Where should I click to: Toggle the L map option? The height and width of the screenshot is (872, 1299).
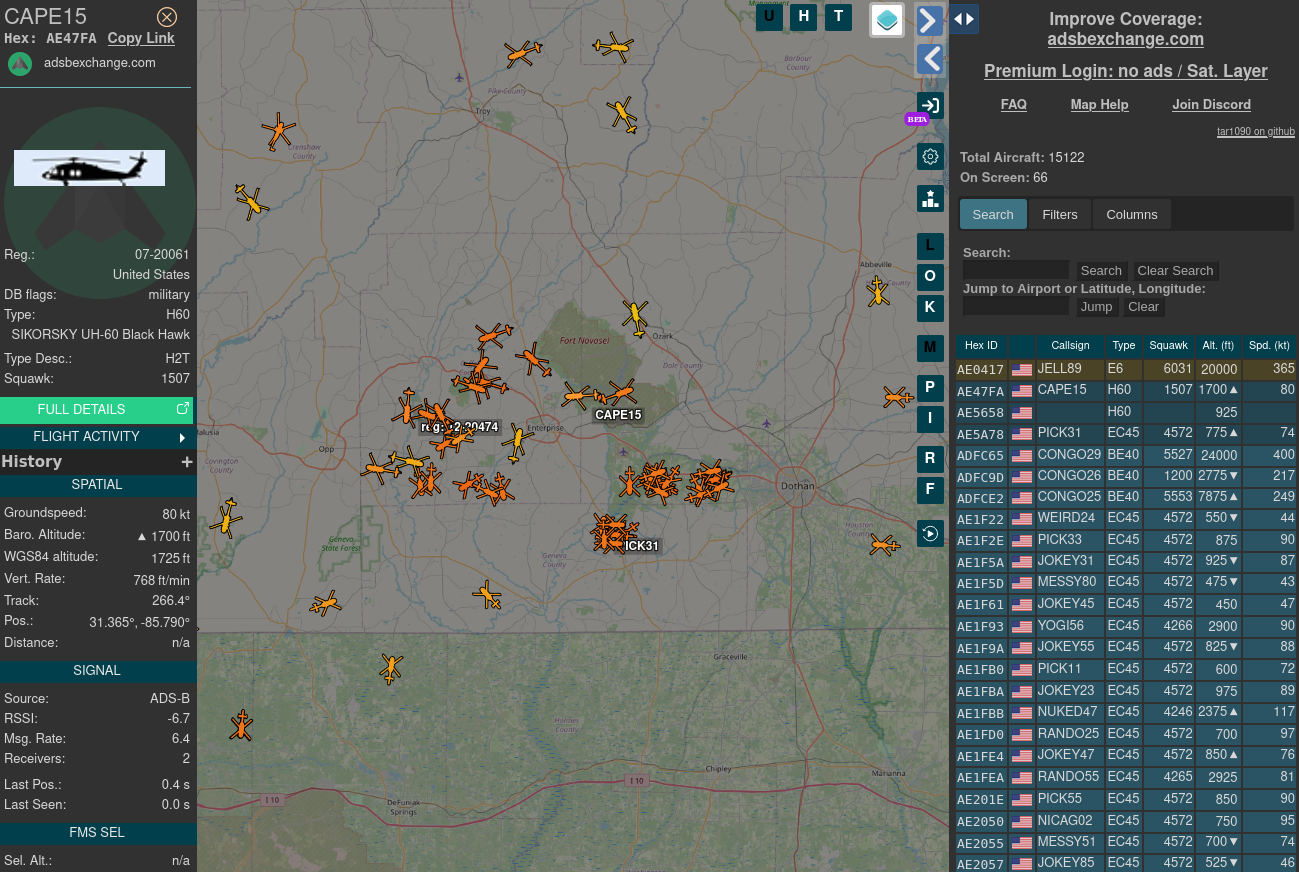[x=930, y=246]
